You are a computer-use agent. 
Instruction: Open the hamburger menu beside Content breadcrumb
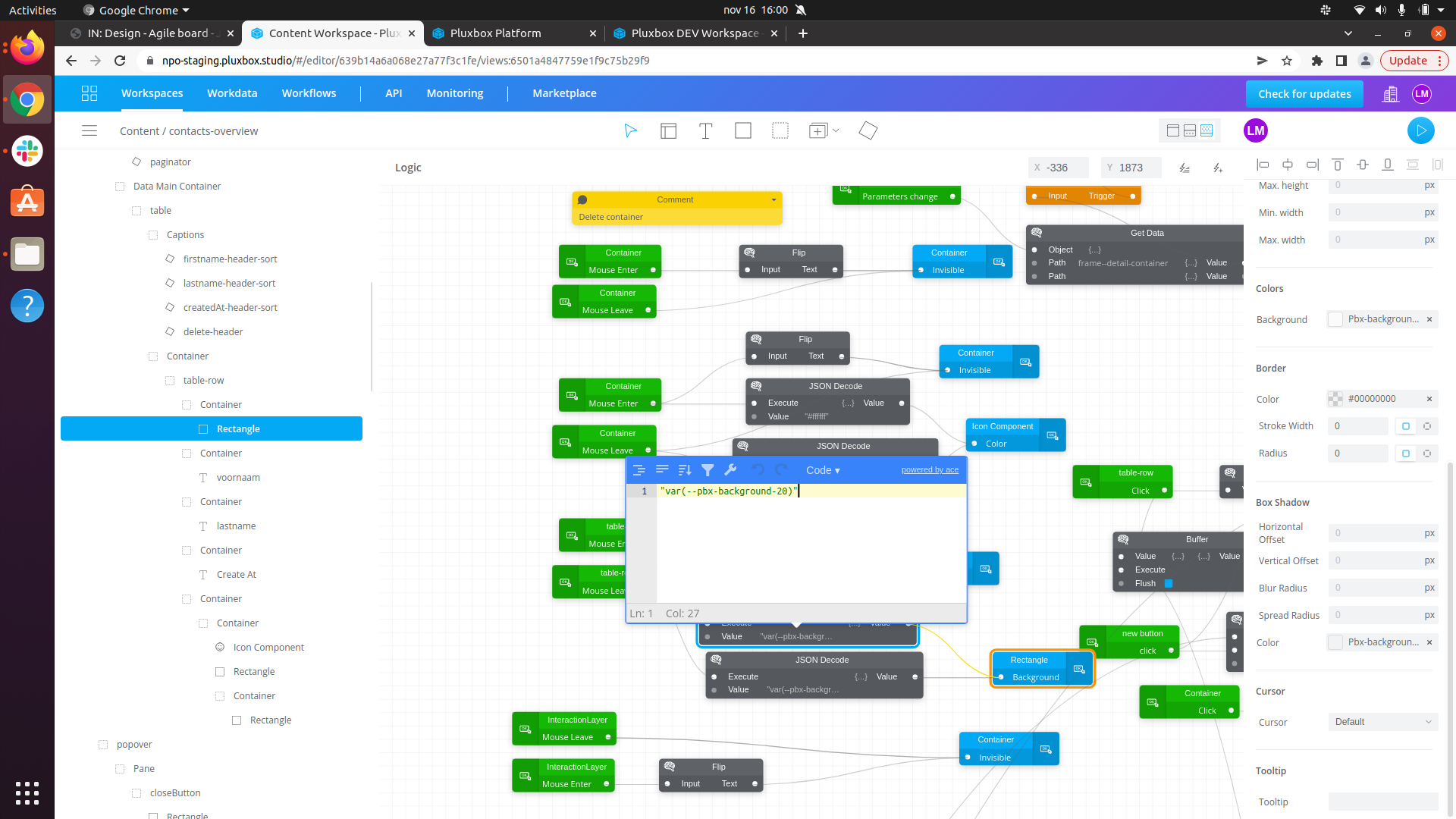pos(89,130)
